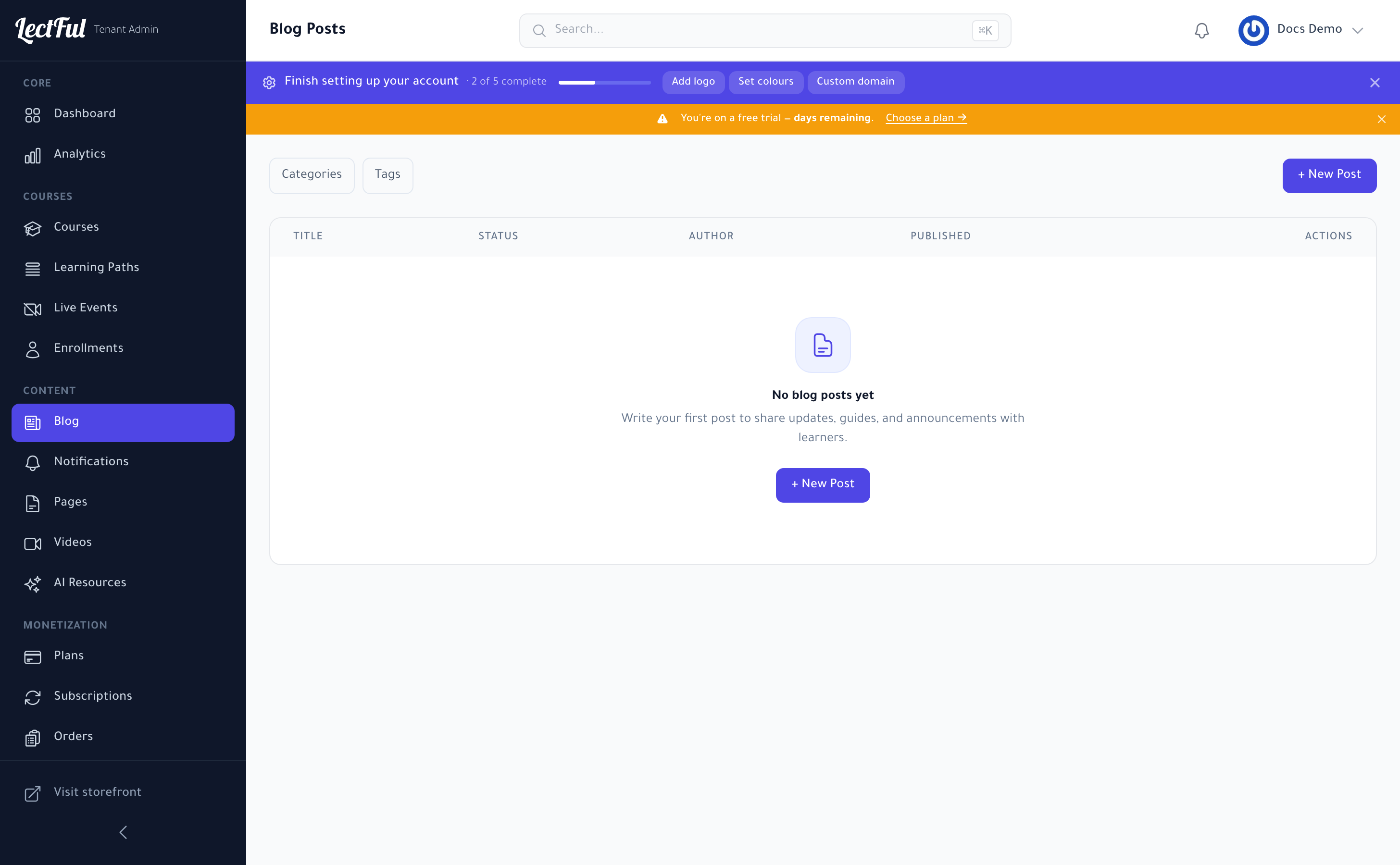Click the STATUS column header
This screenshot has width=1400, height=865.
[x=498, y=236]
